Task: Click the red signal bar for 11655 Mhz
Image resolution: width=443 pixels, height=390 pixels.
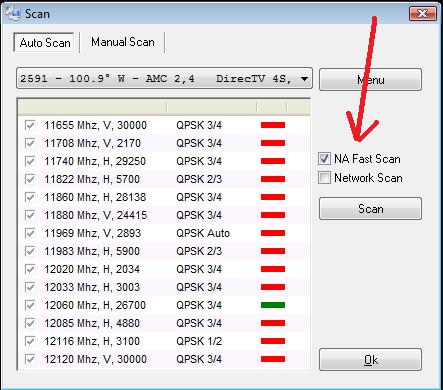Action: (x=273, y=125)
